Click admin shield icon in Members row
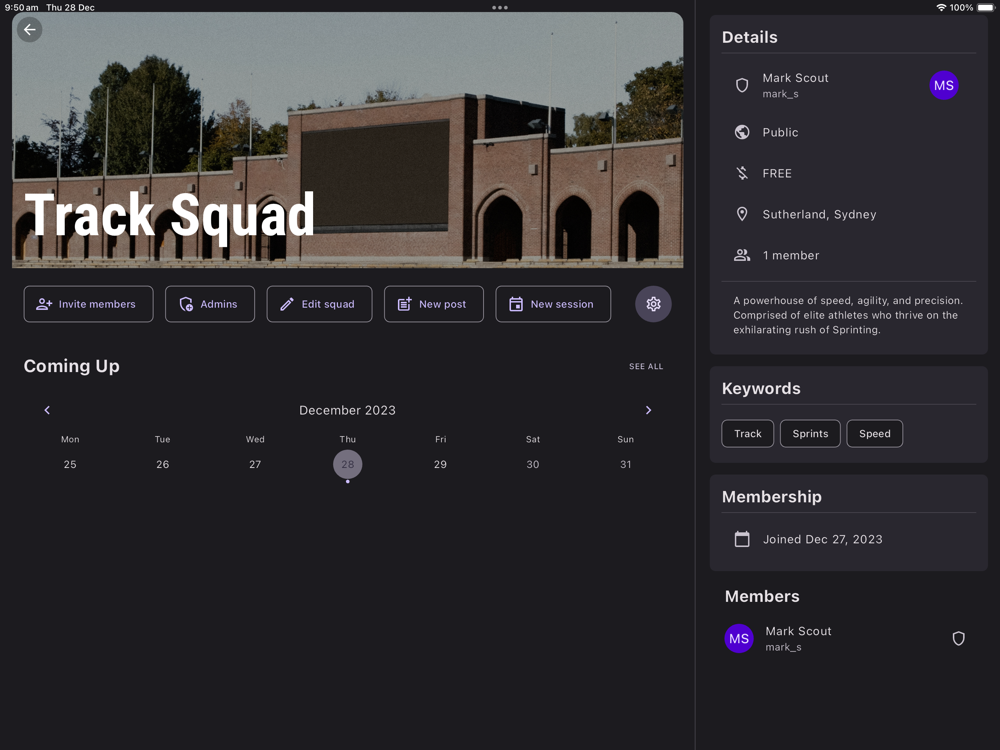Viewport: 1000px width, 750px height. [x=959, y=638]
